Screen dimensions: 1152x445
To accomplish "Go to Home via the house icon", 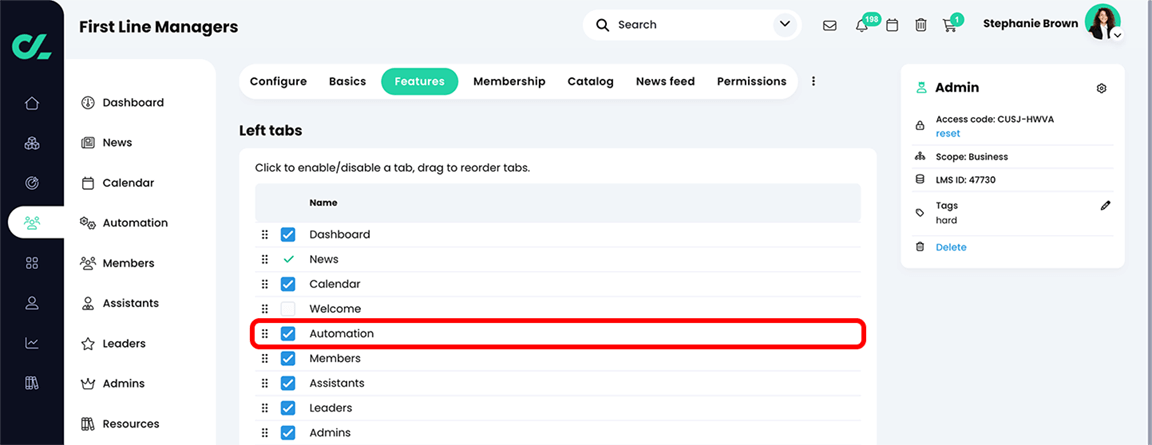I will (32, 103).
